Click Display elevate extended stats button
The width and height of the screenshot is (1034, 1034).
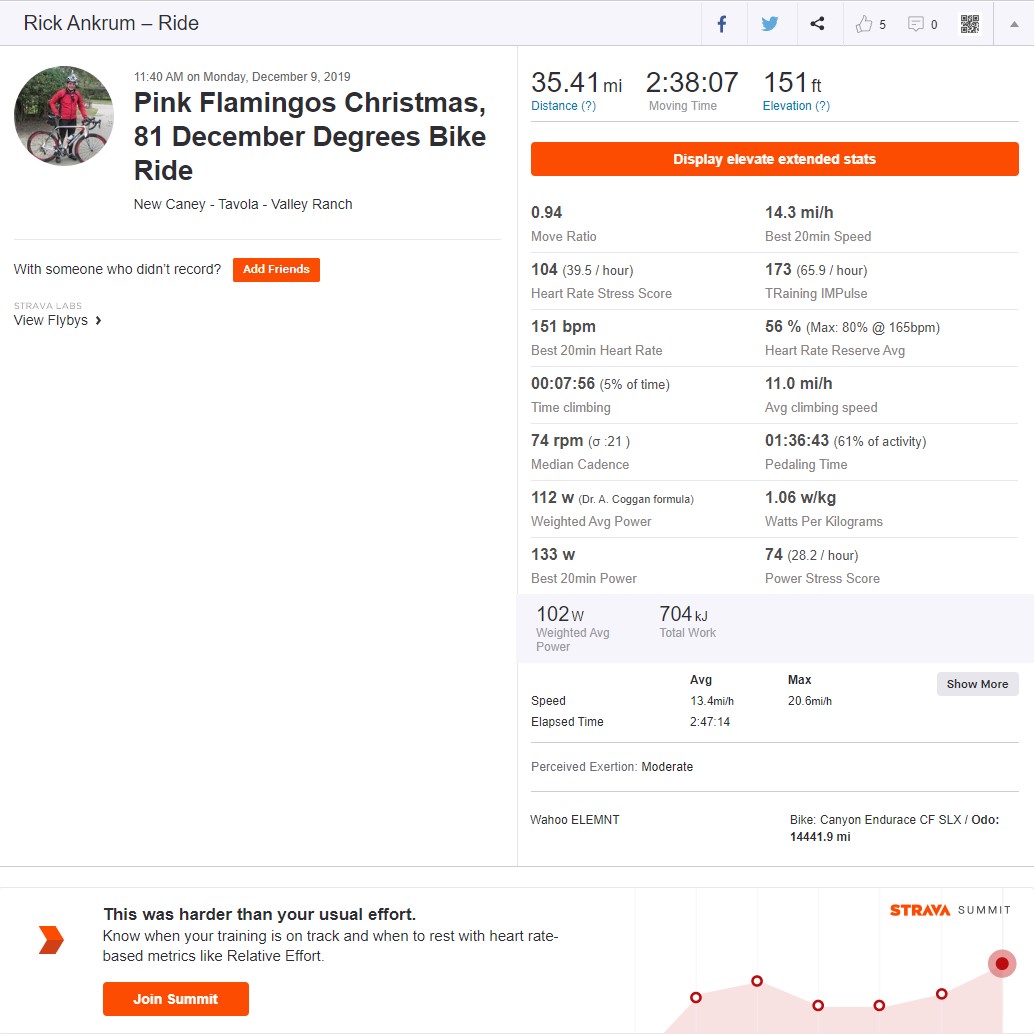click(x=774, y=159)
